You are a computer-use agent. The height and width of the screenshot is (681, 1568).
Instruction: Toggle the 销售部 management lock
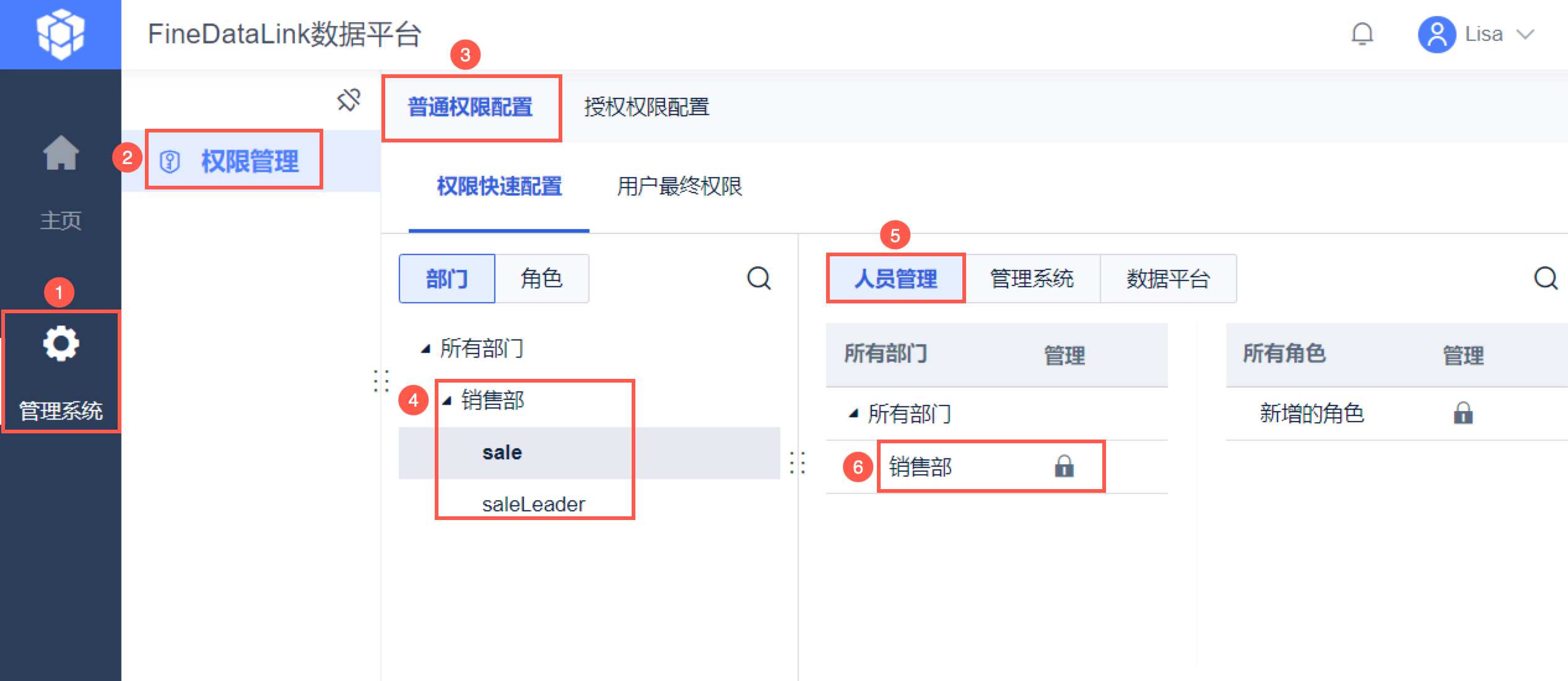coord(1064,466)
